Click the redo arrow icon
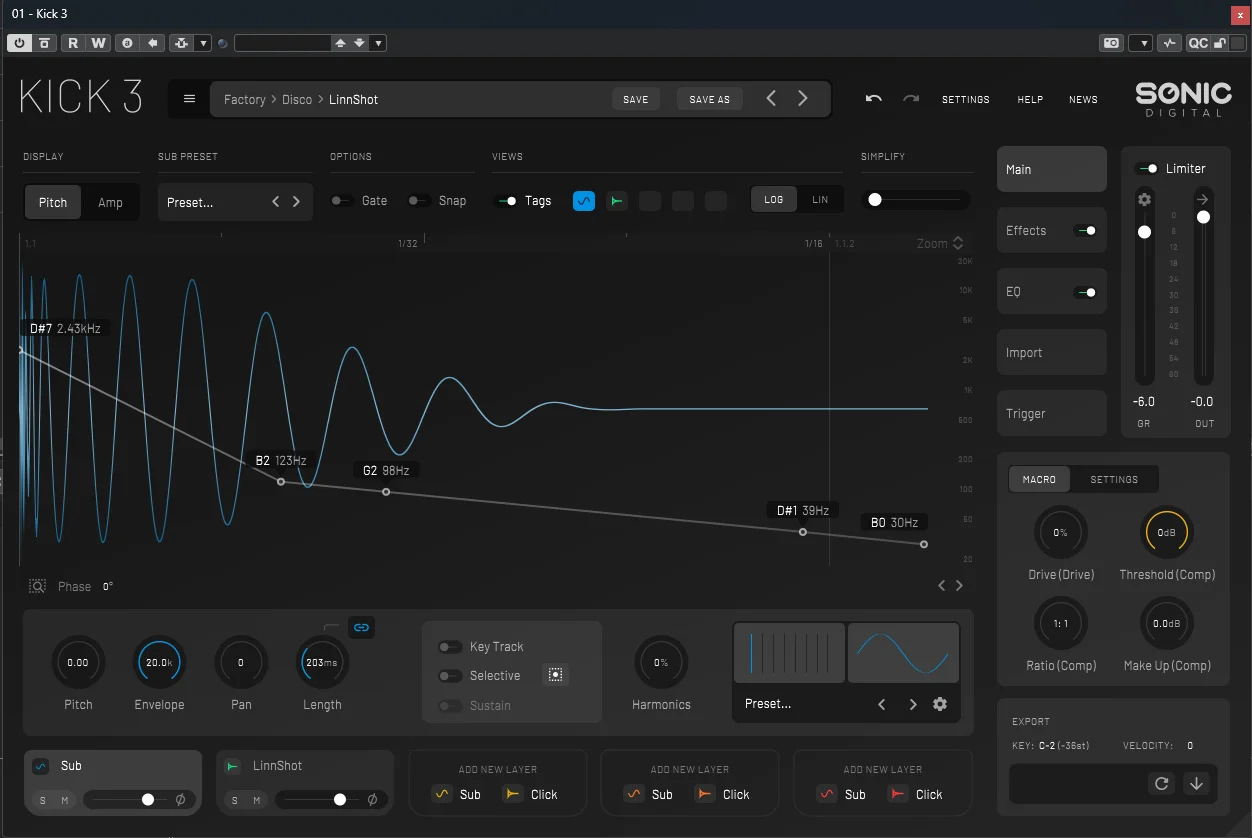 click(911, 99)
